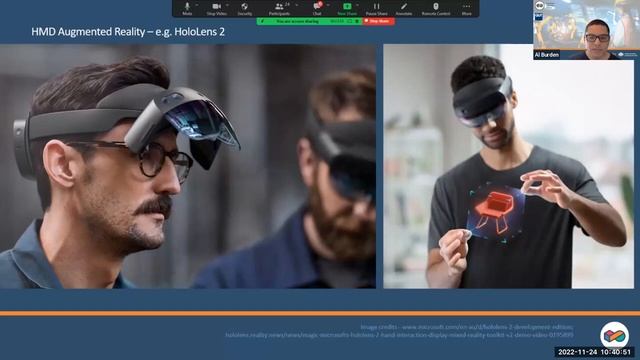
Task: Click the slide title HMD Augmented Reality
Action: [x=128, y=32]
